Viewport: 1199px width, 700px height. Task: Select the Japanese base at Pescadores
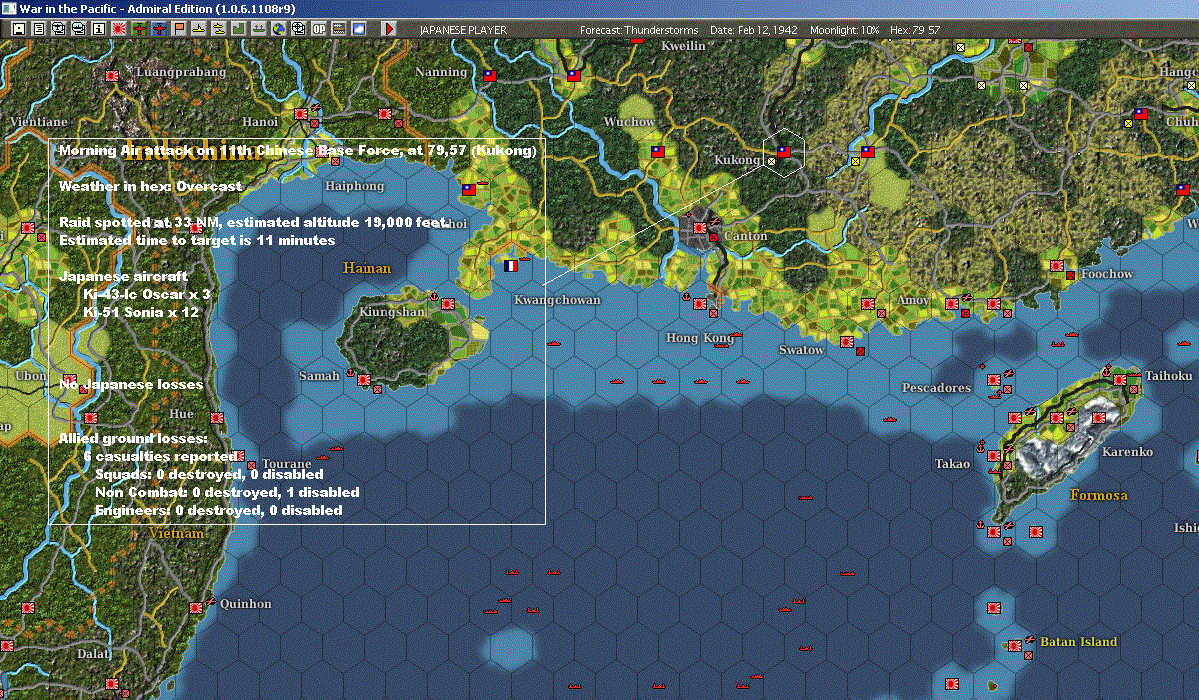(993, 380)
